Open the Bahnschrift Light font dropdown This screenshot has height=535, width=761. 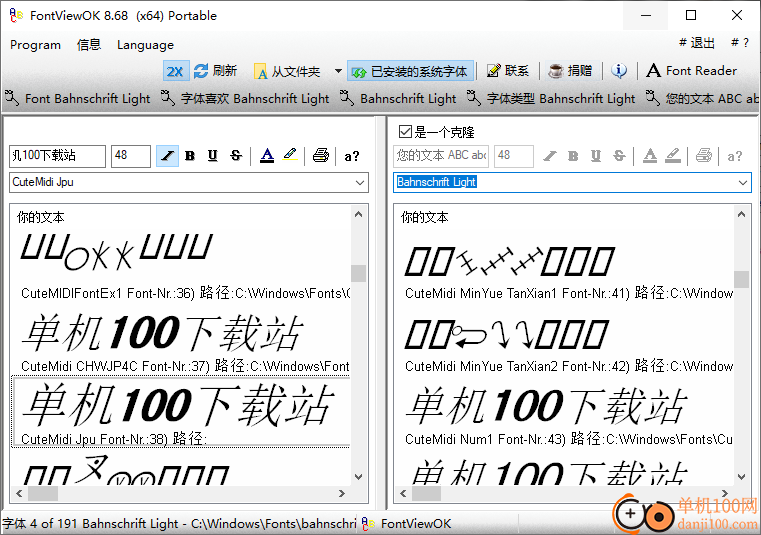click(x=743, y=183)
